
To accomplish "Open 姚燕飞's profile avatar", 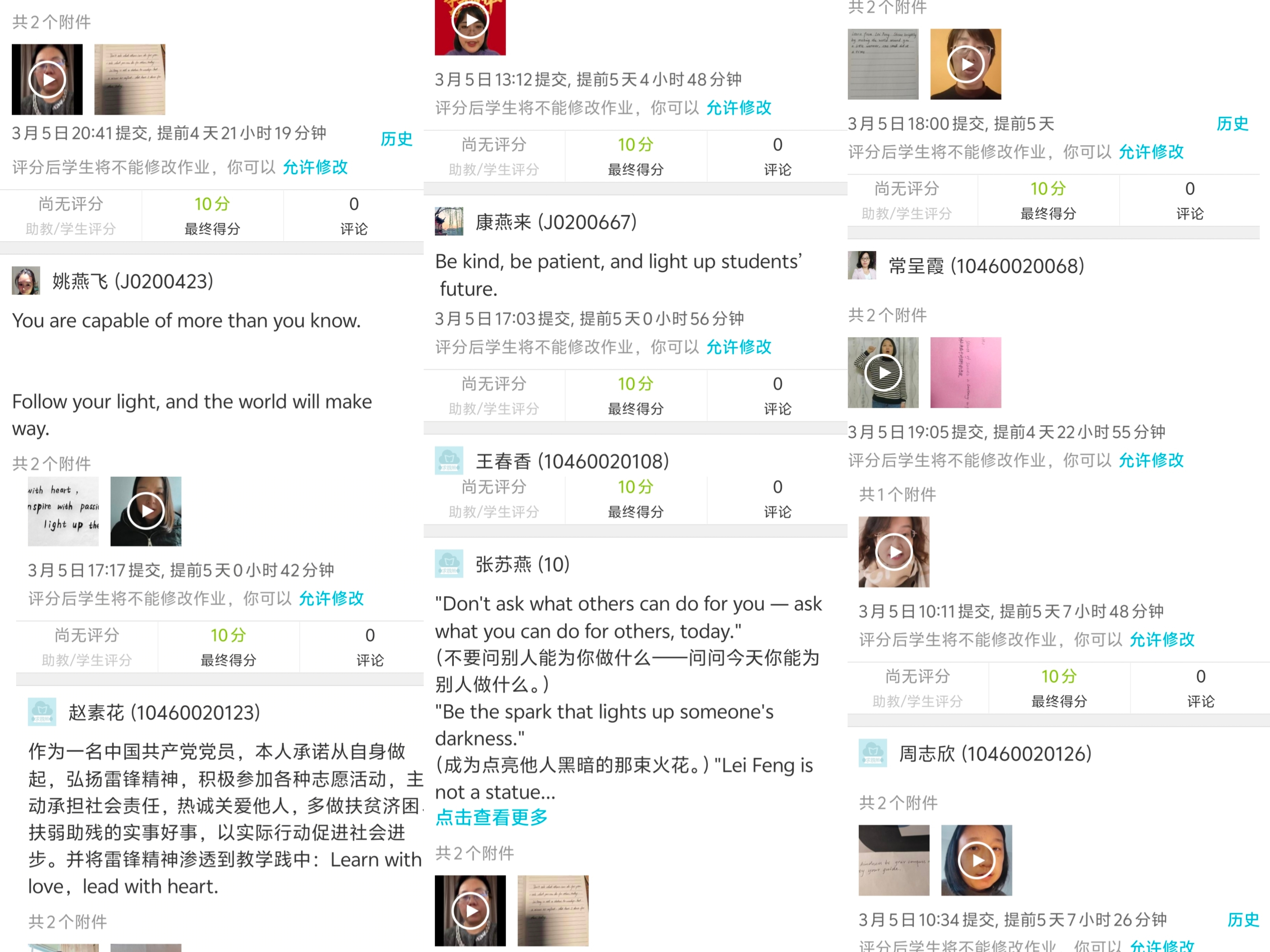I will click(26, 280).
